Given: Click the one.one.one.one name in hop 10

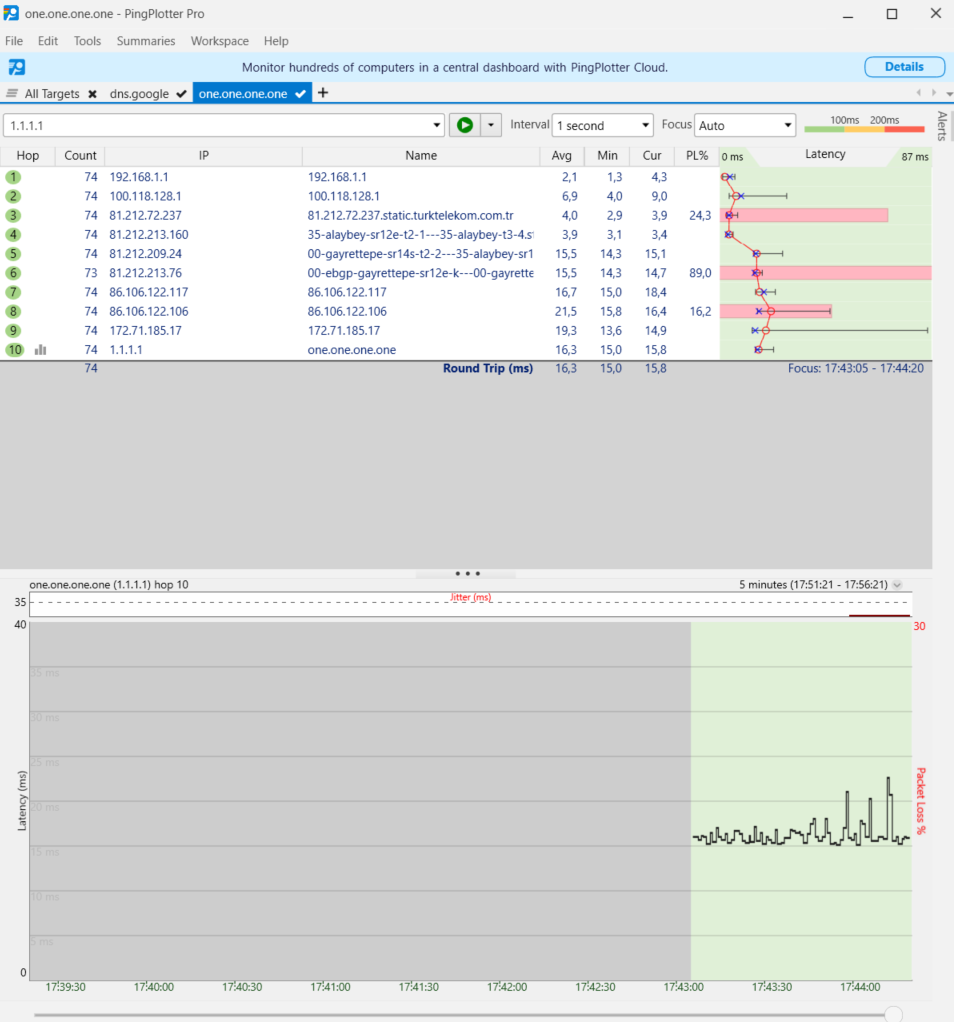Looking at the screenshot, I should tap(352, 350).
